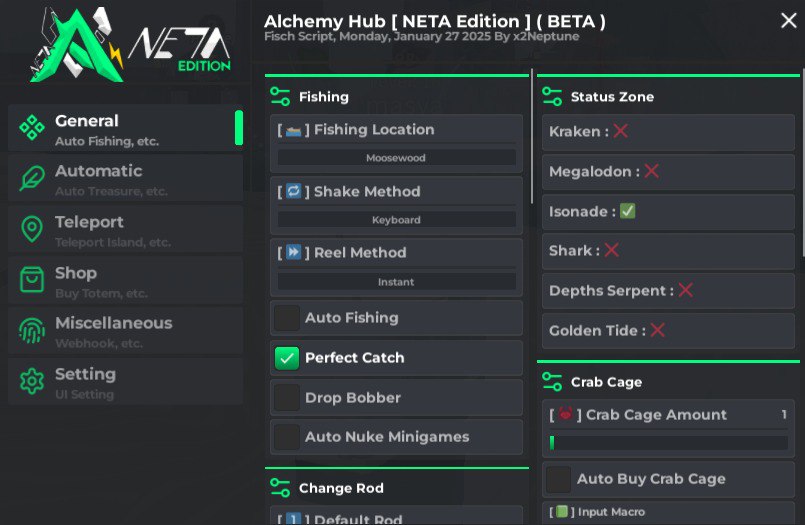The height and width of the screenshot is (525, 805).
Task: Click the Miscellaneous fingerprint icon
Action: (32, 331)
